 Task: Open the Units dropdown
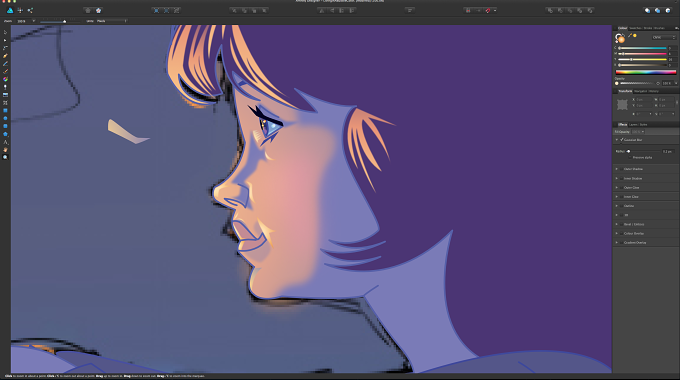112,21
